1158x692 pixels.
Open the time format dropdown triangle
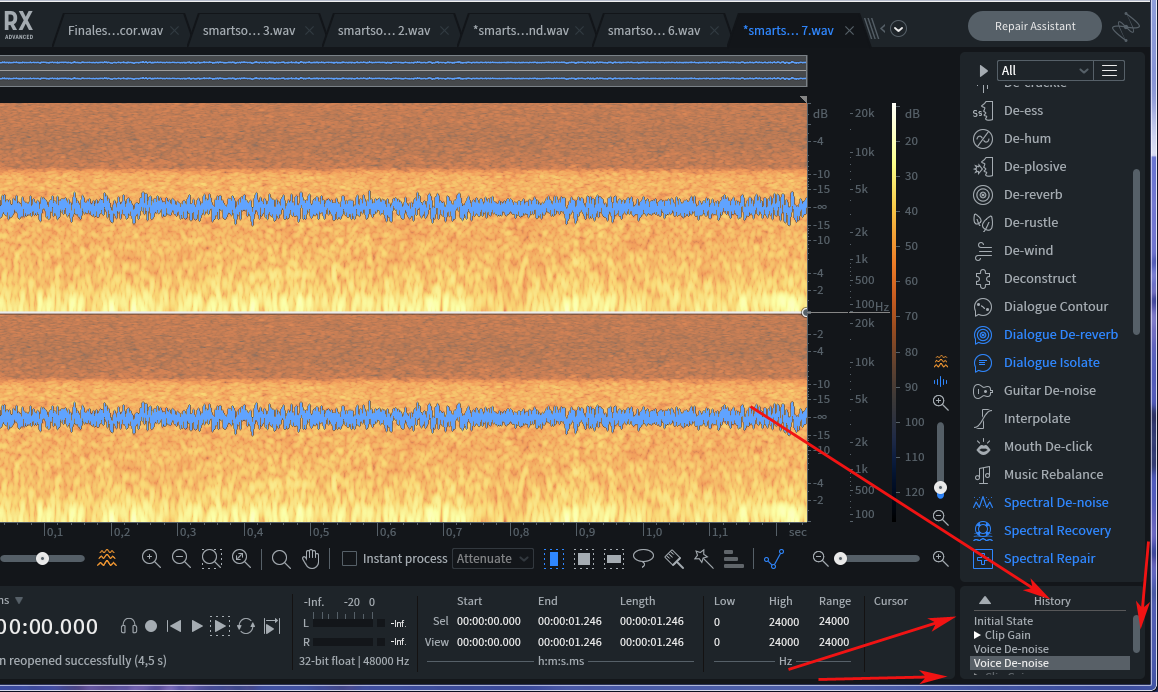click(19, 600)
